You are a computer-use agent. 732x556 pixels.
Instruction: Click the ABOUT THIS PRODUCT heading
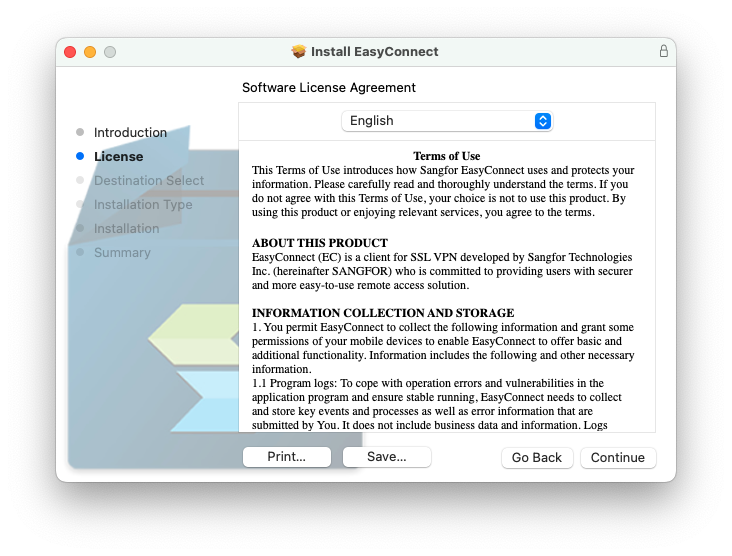[x=320, y=243]
